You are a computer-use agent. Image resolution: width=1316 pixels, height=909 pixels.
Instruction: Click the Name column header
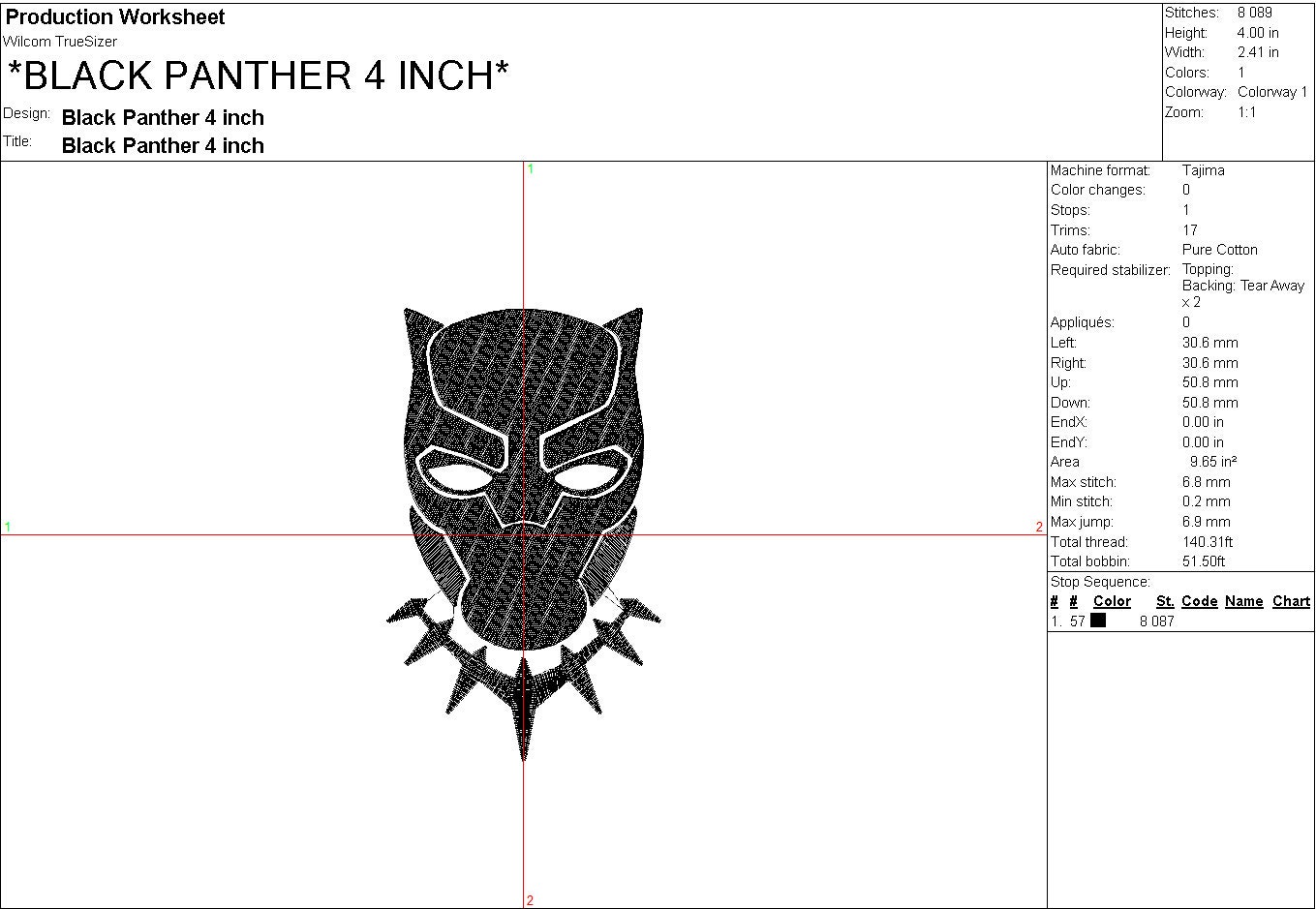(1244, 601)
